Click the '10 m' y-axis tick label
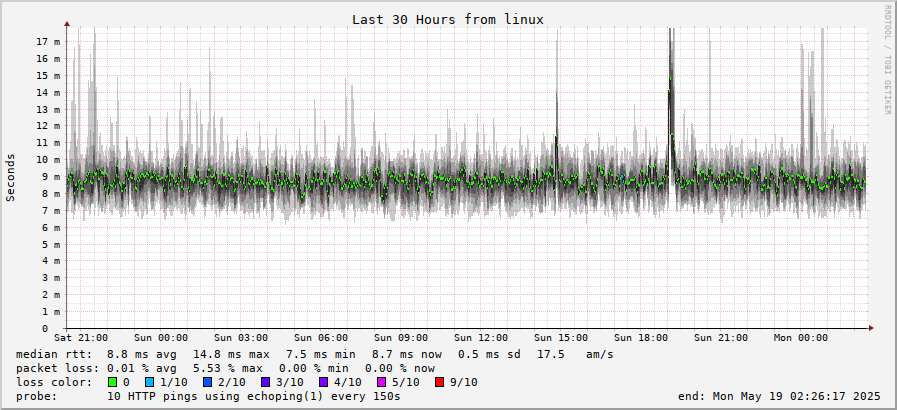This screenshot has width=897, height=410. tap(49, 160)
